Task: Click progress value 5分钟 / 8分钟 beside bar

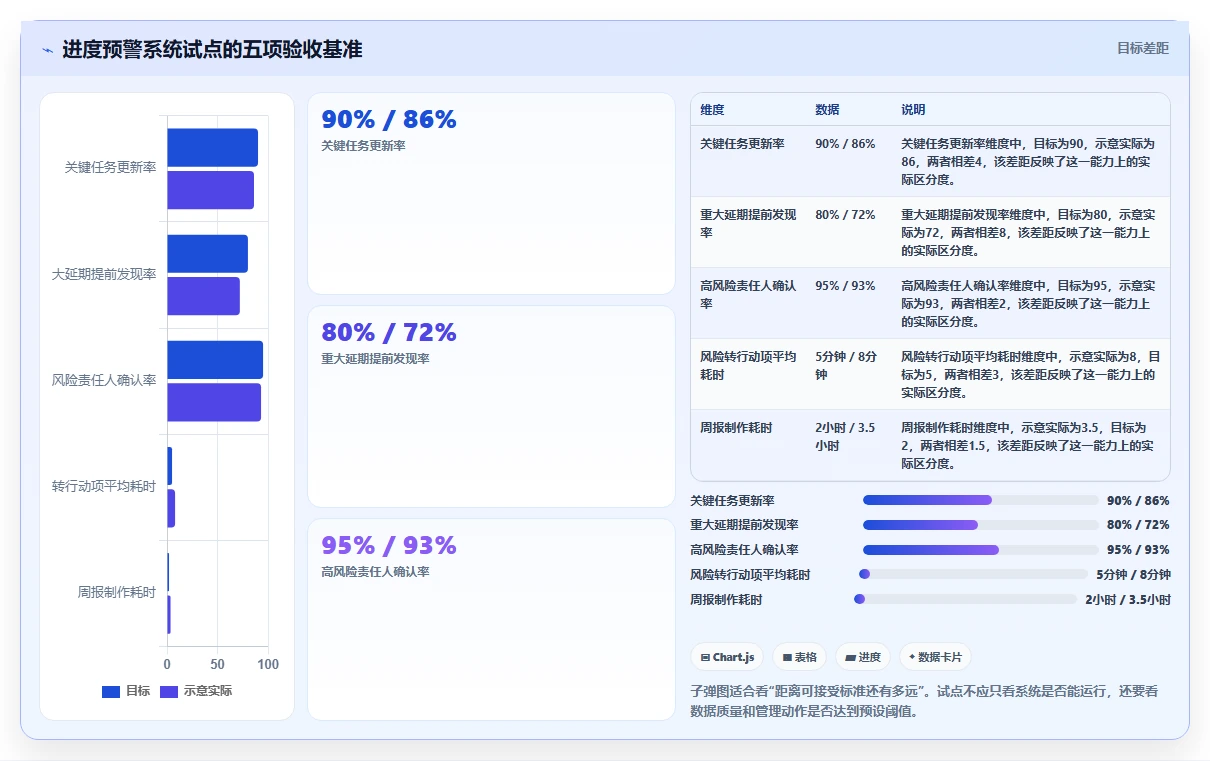Action: 1133,575
